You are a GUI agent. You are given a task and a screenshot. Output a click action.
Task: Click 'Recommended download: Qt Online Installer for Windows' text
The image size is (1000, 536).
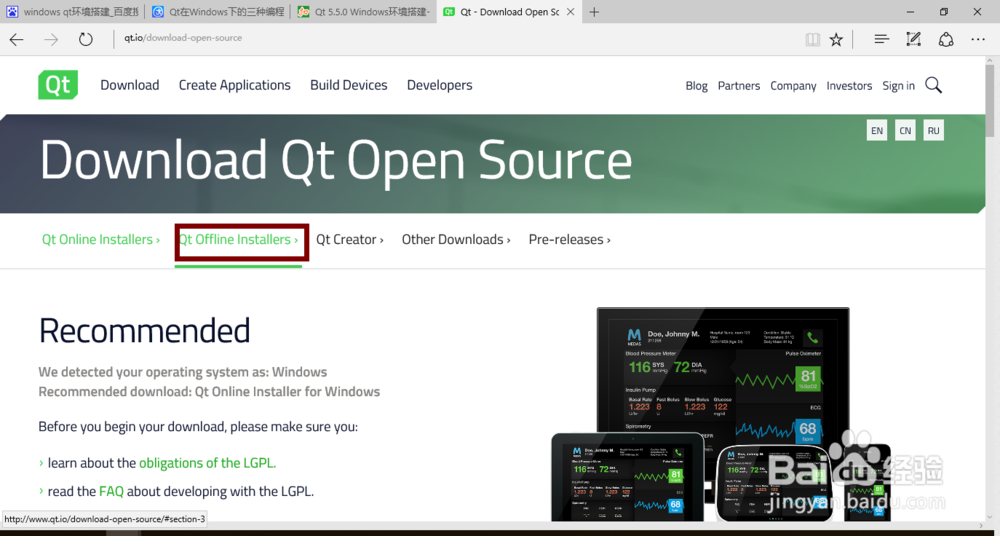pyautogui.click(x=209, y=392)
